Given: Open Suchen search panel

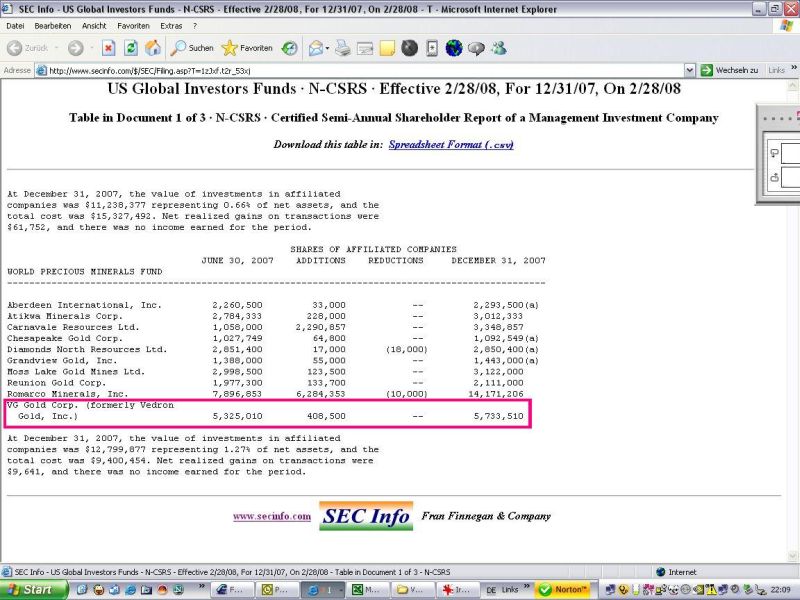Looking at the screenshot, I should (192, 48).
